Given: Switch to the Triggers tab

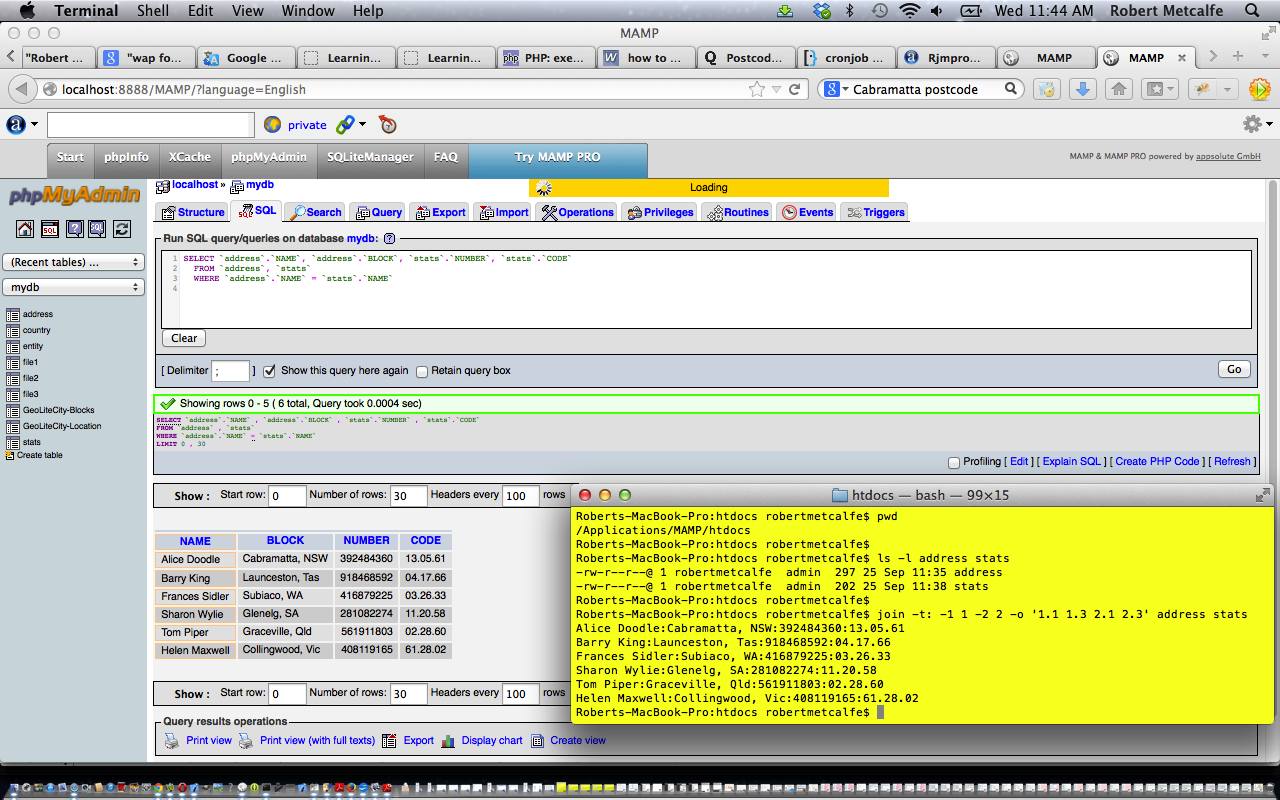Looking at the screenshot, I should [x=876, y=212].
